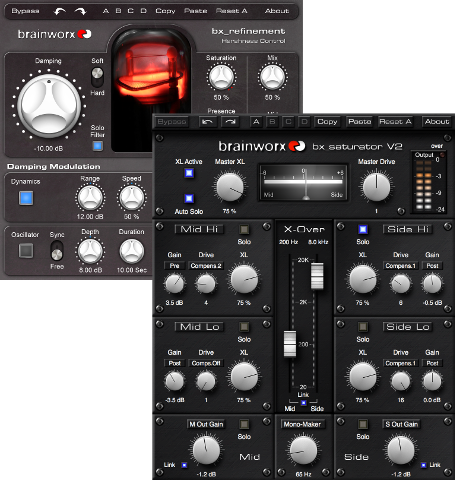Select preset slot A in bx_saturator
Viewport: 455px width, 480px height.
point(256,122)
